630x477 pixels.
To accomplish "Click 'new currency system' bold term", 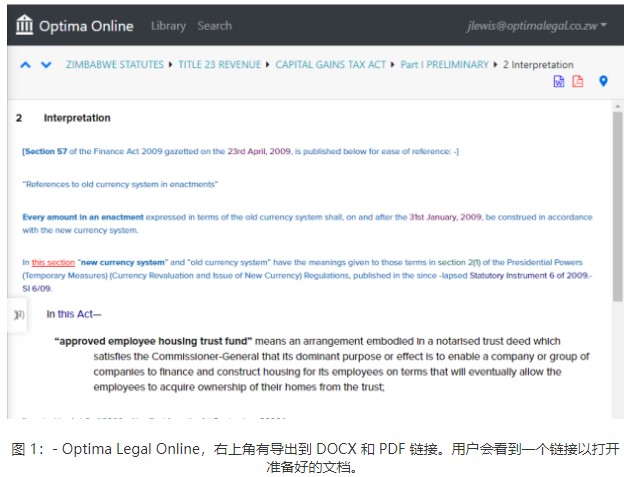I will point(123,262).
